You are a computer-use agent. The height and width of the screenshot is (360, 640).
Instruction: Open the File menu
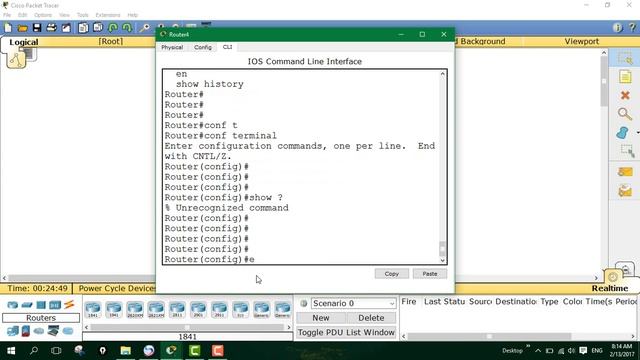click(x=7, y=15)
